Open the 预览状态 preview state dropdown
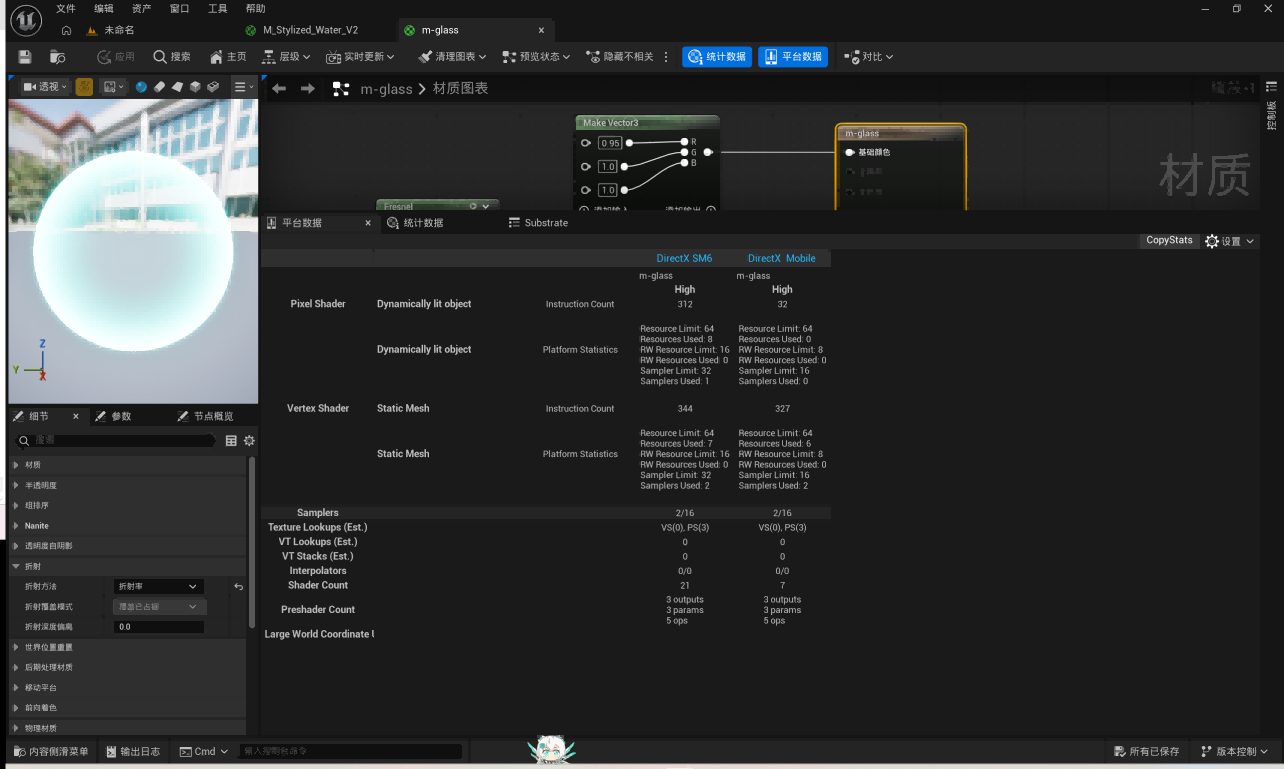 click(536, 57)
